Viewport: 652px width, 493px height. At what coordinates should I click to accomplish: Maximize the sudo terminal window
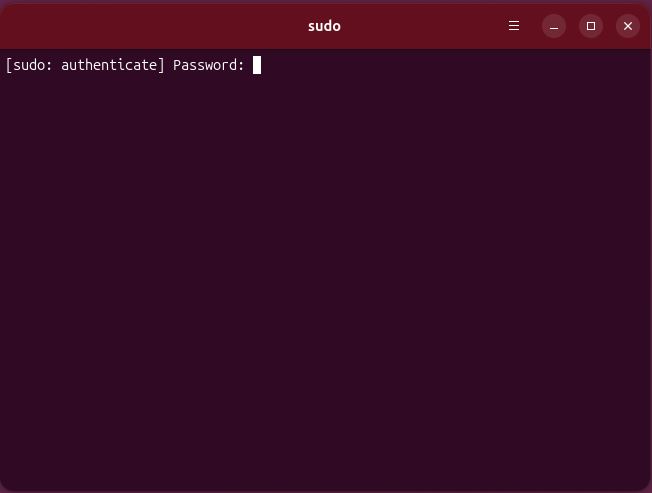(591, 26)
